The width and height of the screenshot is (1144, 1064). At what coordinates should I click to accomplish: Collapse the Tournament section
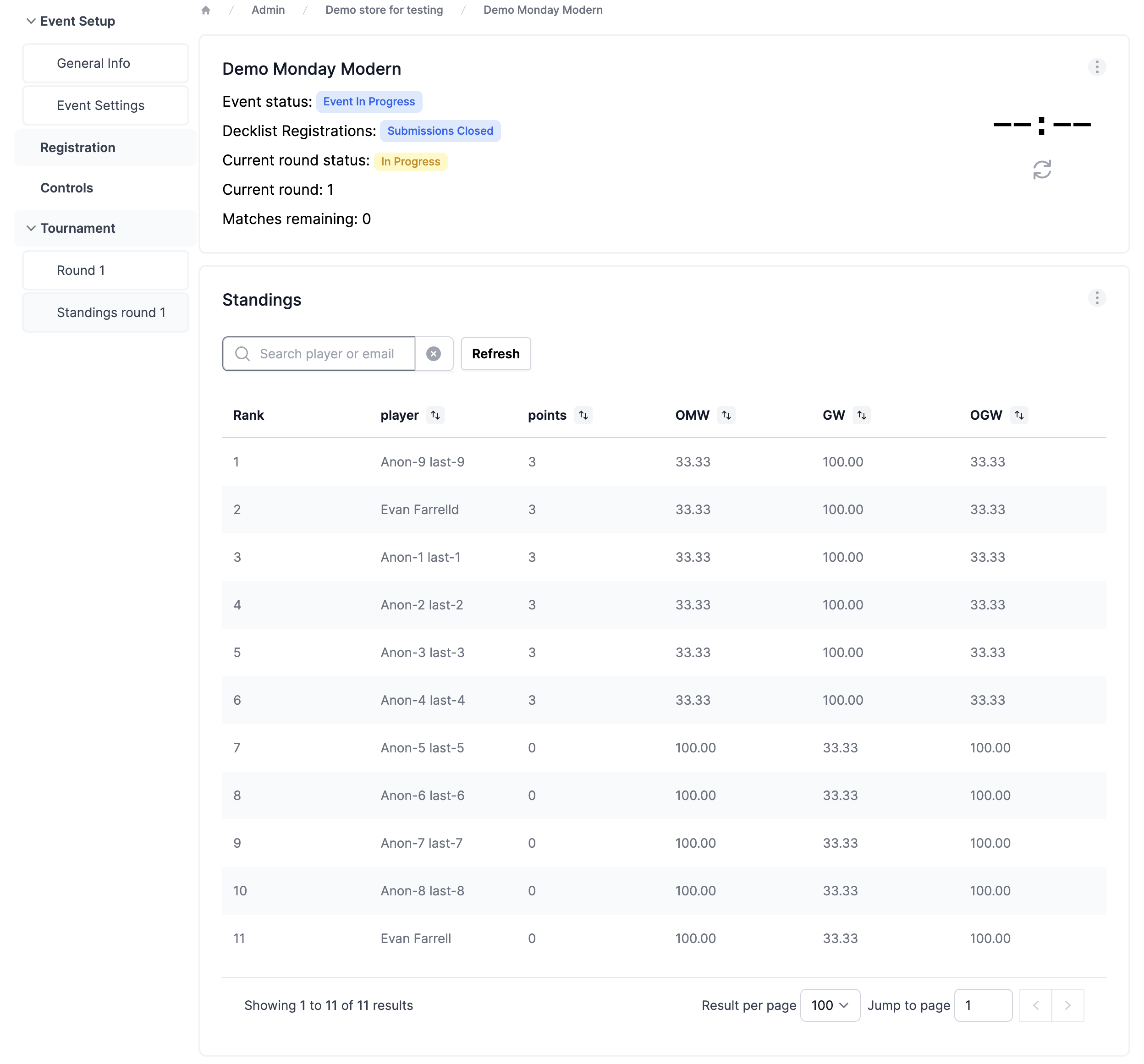click(31, 229)
